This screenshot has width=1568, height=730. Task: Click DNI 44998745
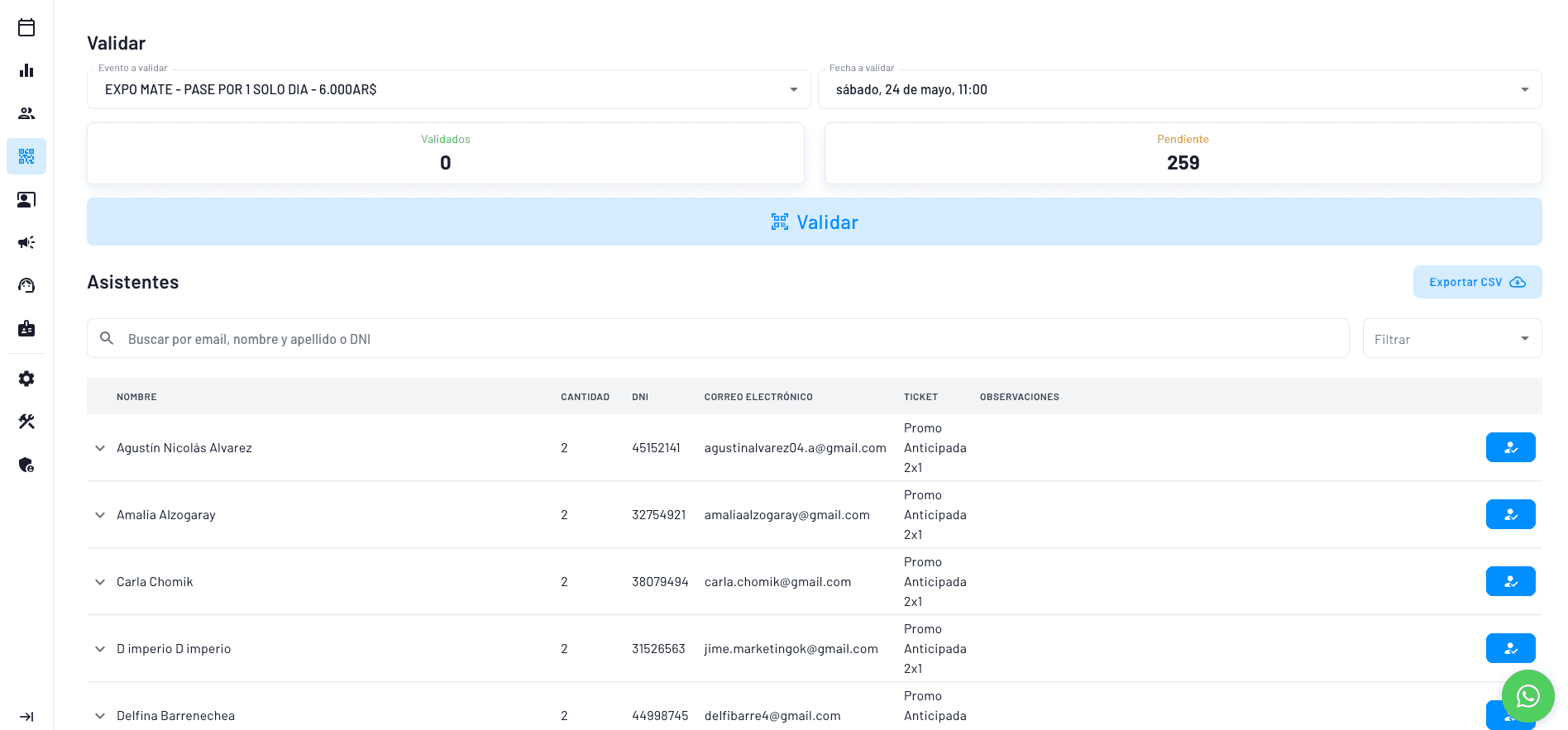(x=660, y=716)
